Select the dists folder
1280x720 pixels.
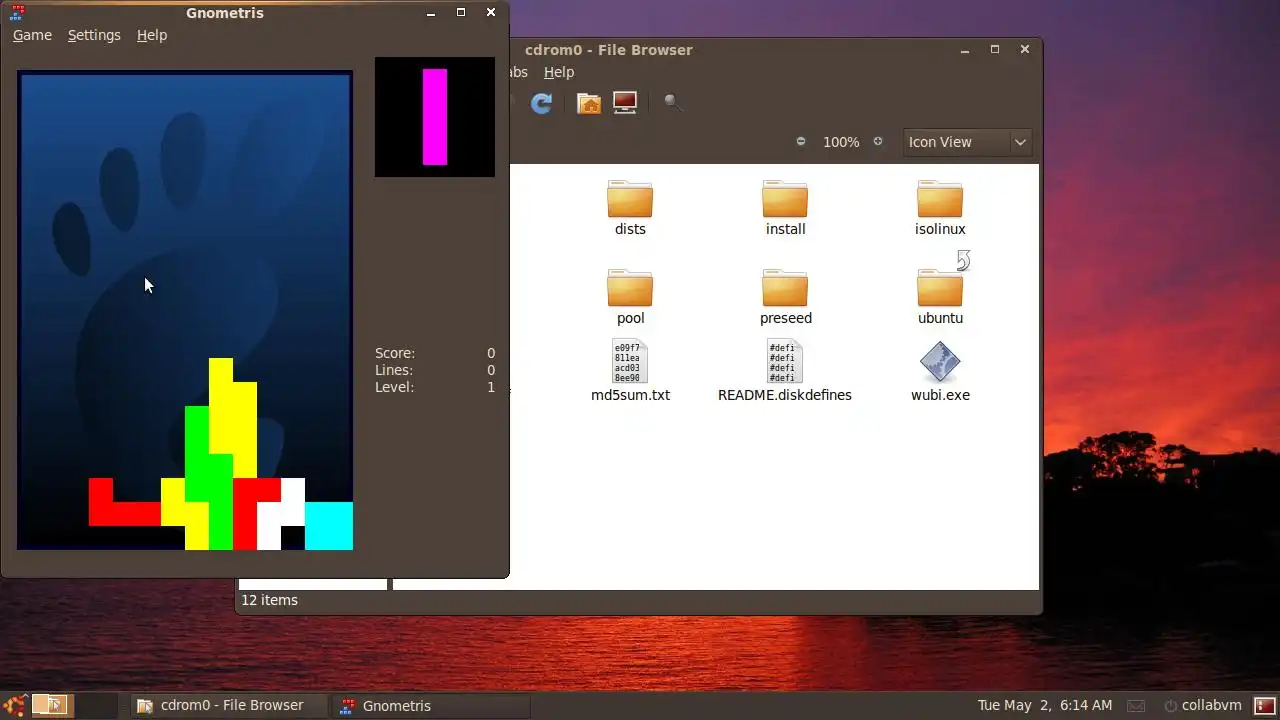click(630, 208)
